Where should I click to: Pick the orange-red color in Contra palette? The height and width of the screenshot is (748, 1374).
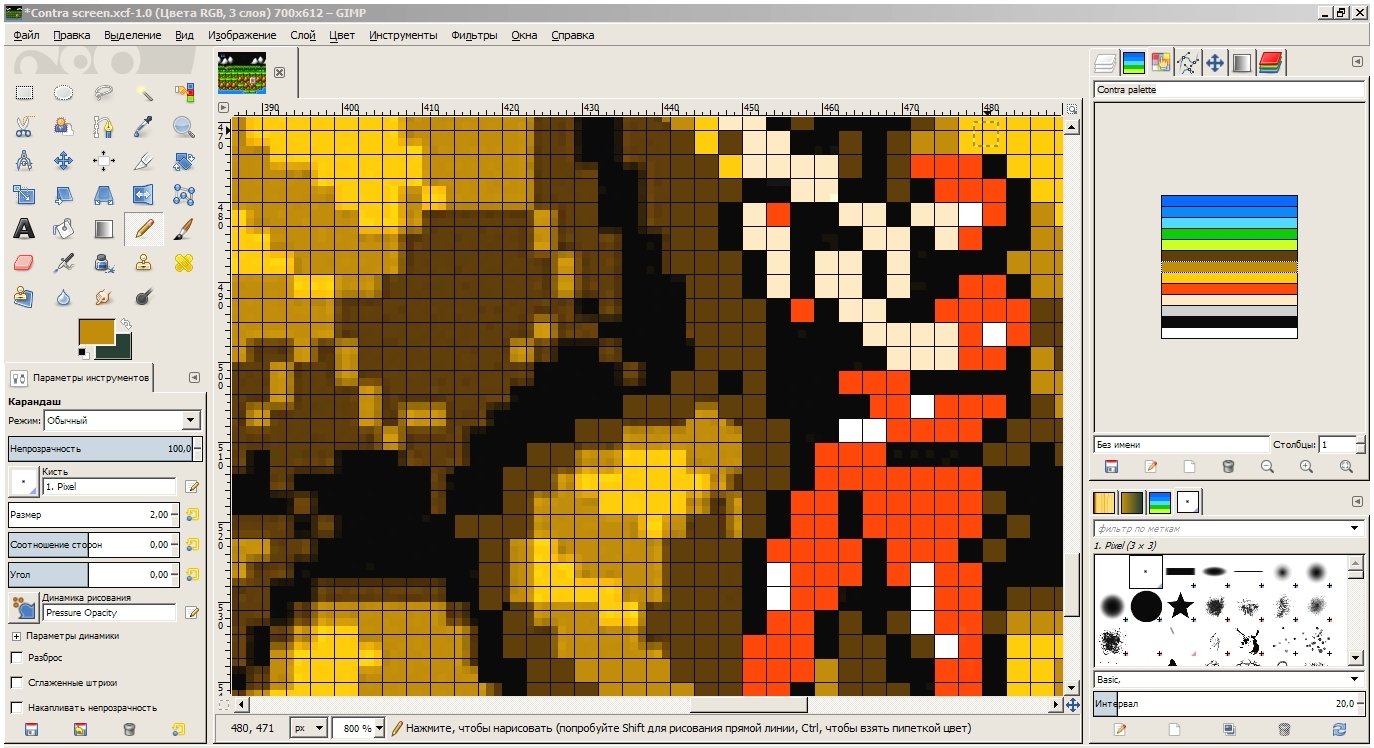click(x=1229, y=289)
